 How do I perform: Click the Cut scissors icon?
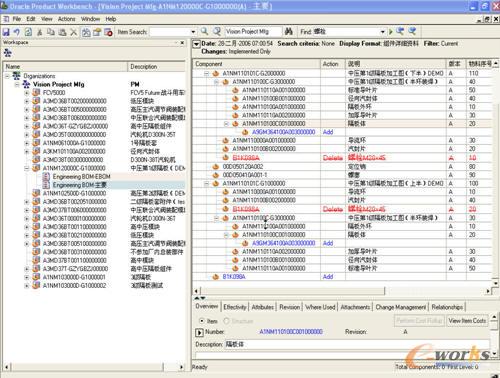(x=40, y=32)
